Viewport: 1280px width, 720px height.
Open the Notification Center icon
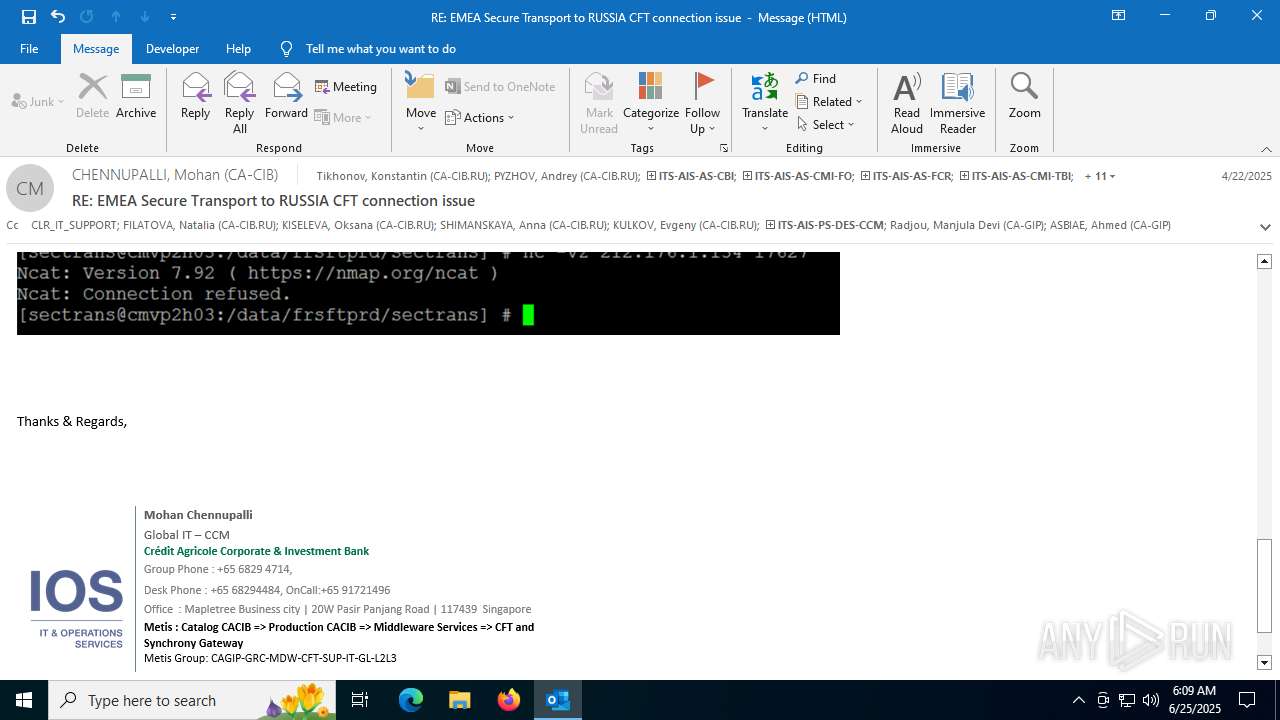pos(1247,700)
